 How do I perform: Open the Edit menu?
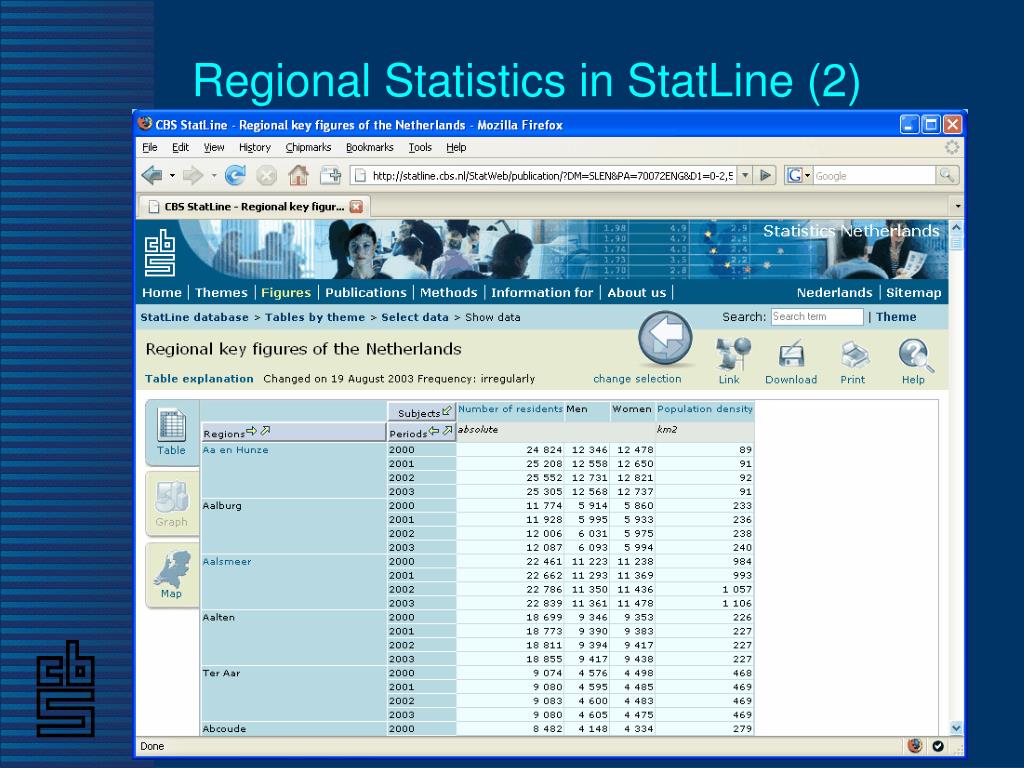(180, 148)
